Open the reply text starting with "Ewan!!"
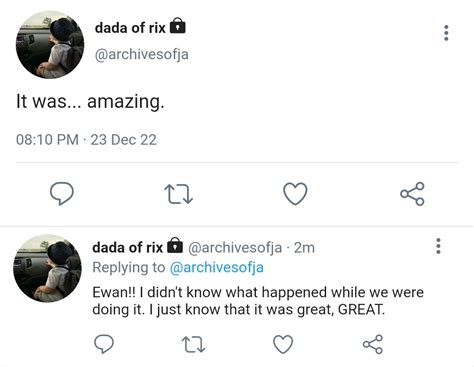 pos(258,301)
